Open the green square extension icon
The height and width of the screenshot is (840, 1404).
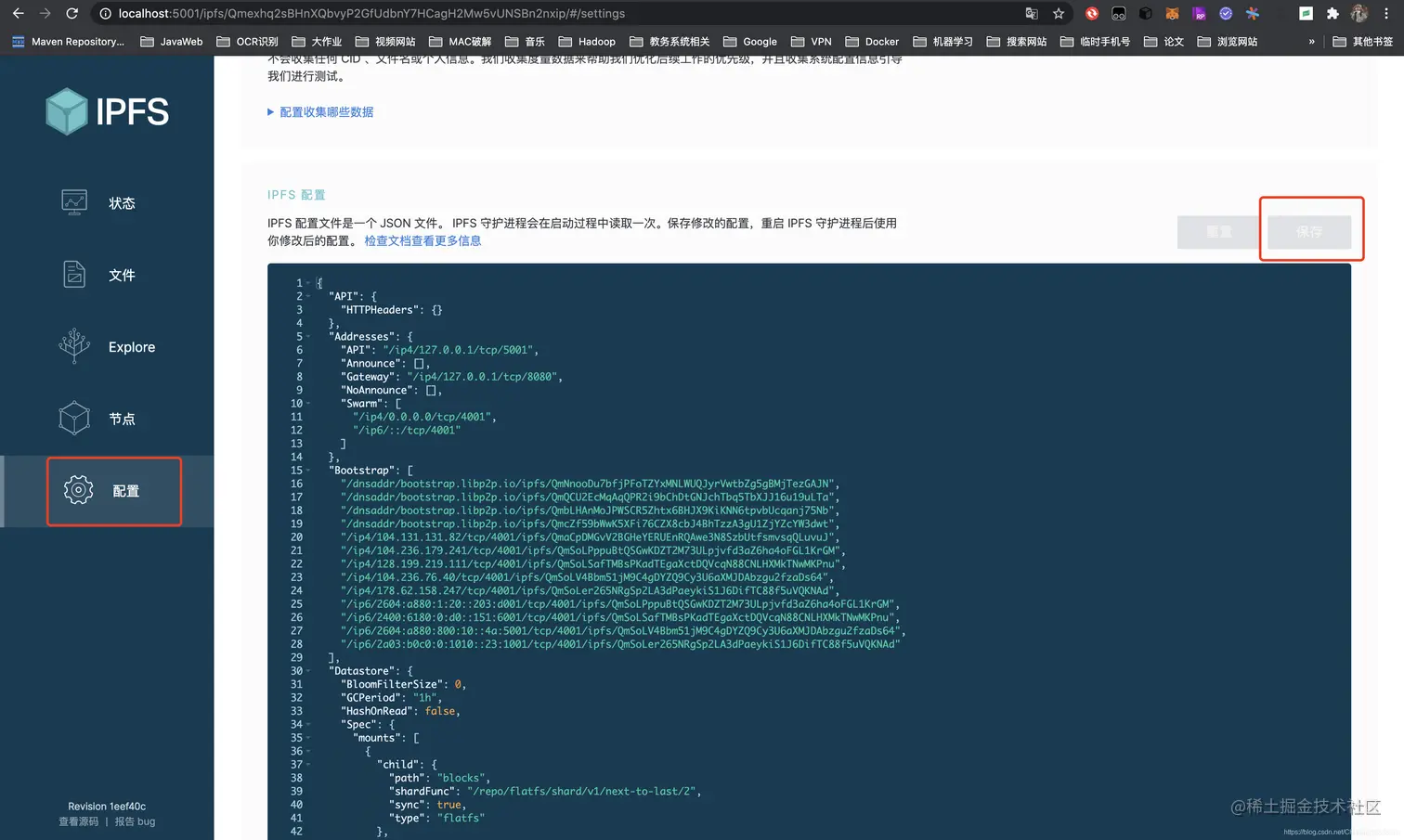[x=1306, y=13]
